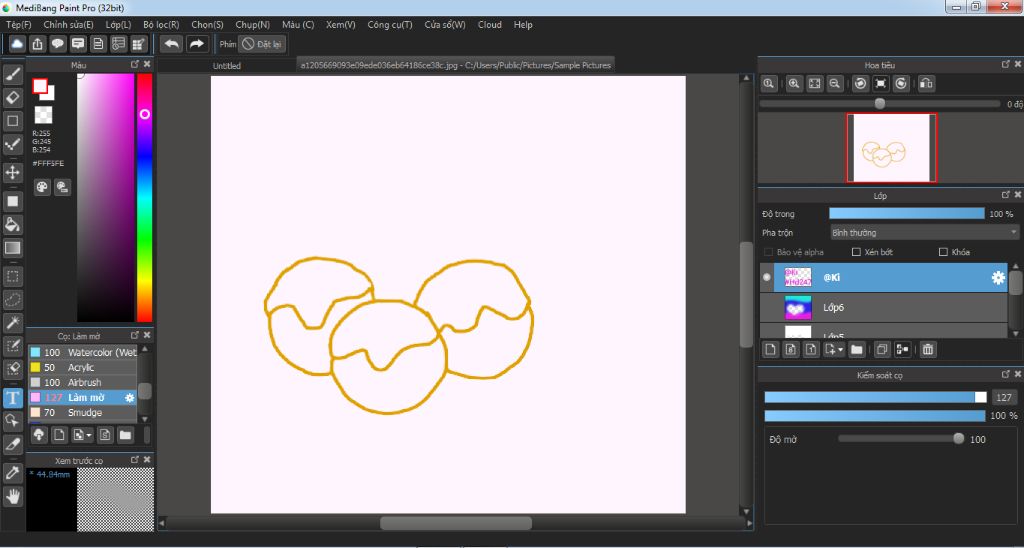The height and width of the screenshot is (548, 1024).
Task: Click the Đặt lại reset button
Action: pyautogui.click(x=262, y=44)
